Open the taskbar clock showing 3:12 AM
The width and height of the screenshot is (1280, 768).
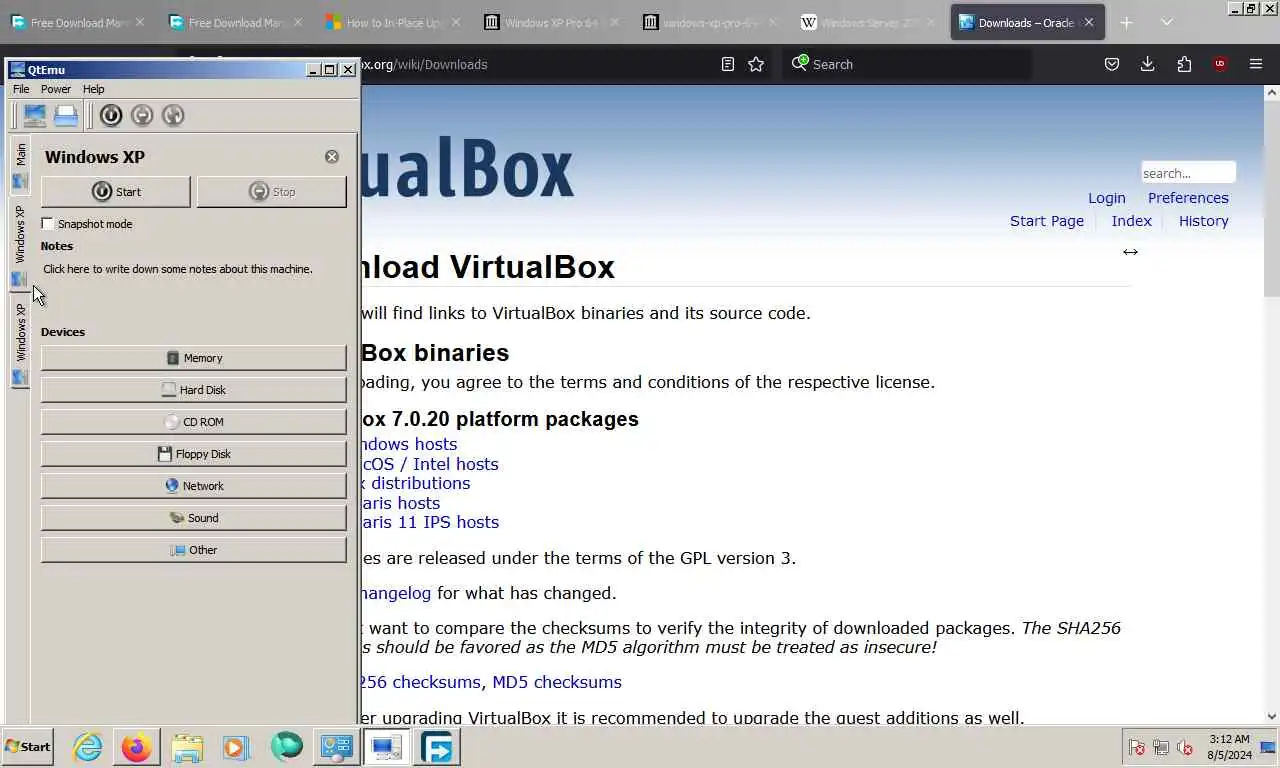point(1229,747)
